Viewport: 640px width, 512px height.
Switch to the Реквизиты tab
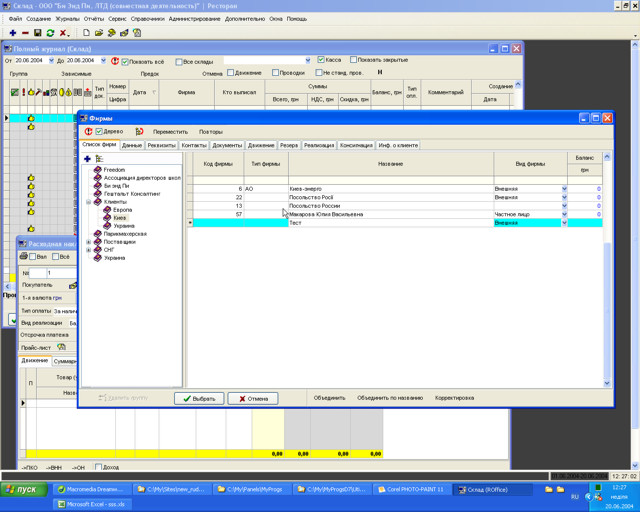161,145
